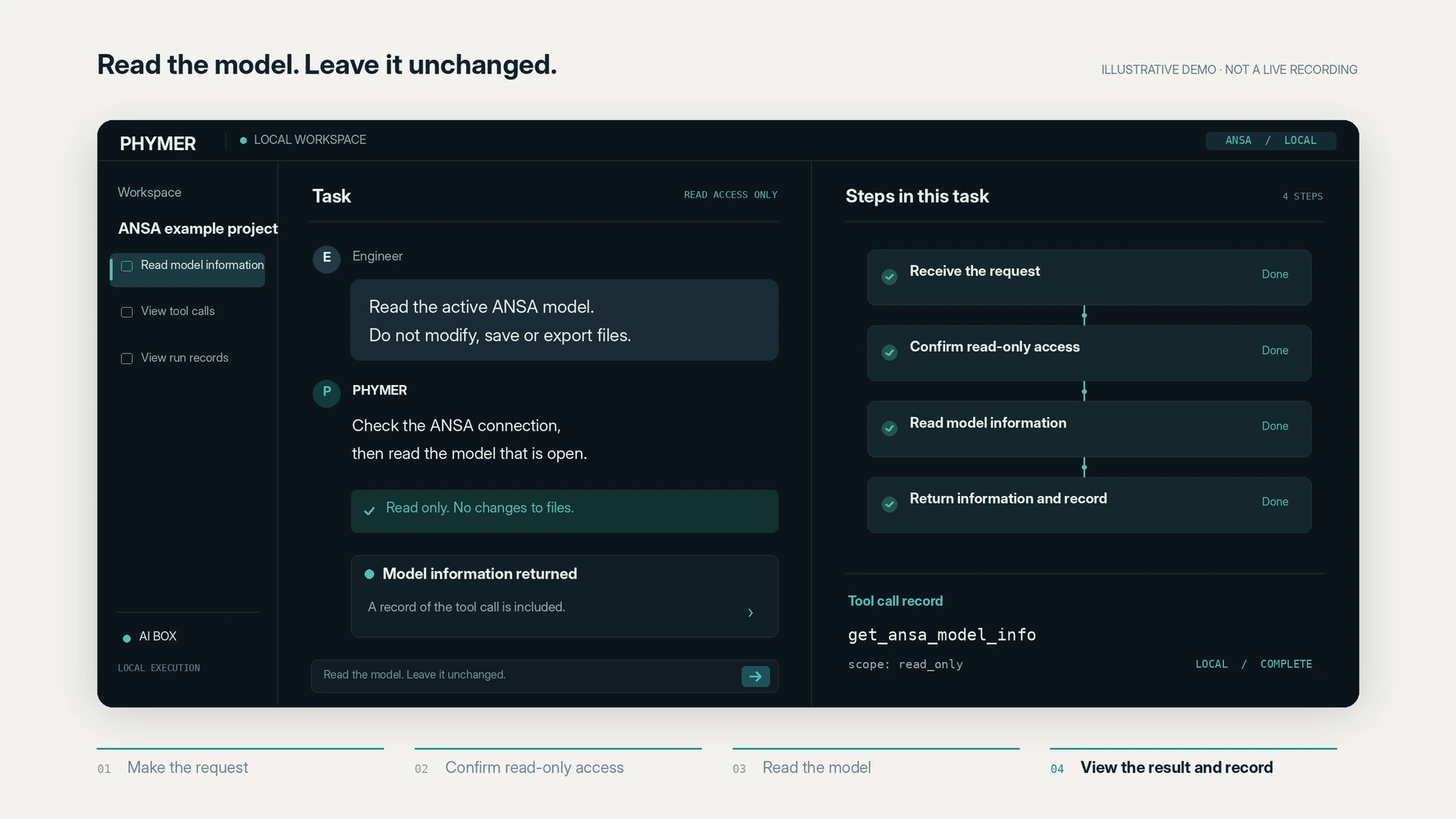Click the Engineer avatar icon E
The height and width of the screenshot is (819, 1456).
[x=327, y=259]
